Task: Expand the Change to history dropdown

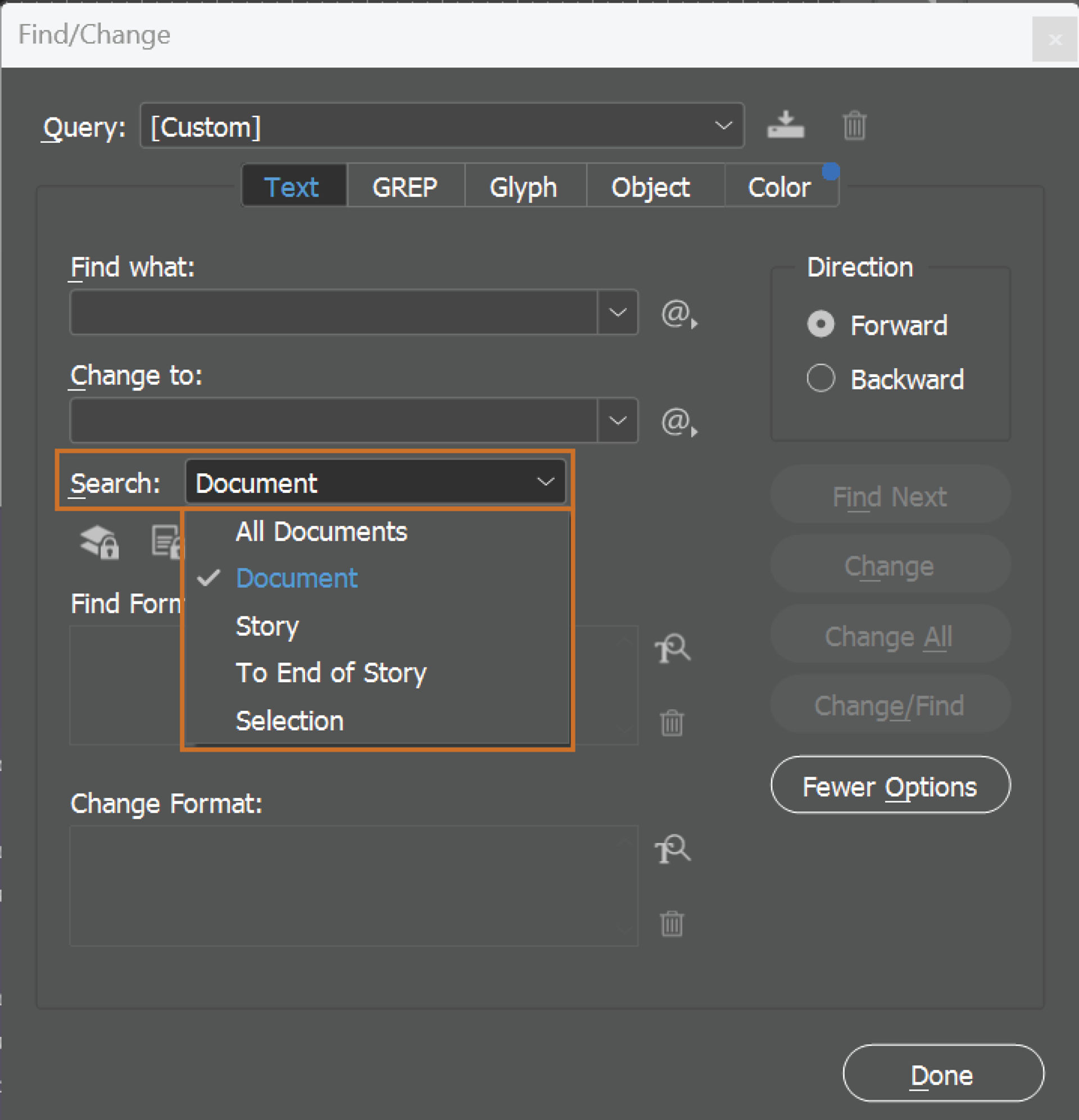Action: point(618,421)
